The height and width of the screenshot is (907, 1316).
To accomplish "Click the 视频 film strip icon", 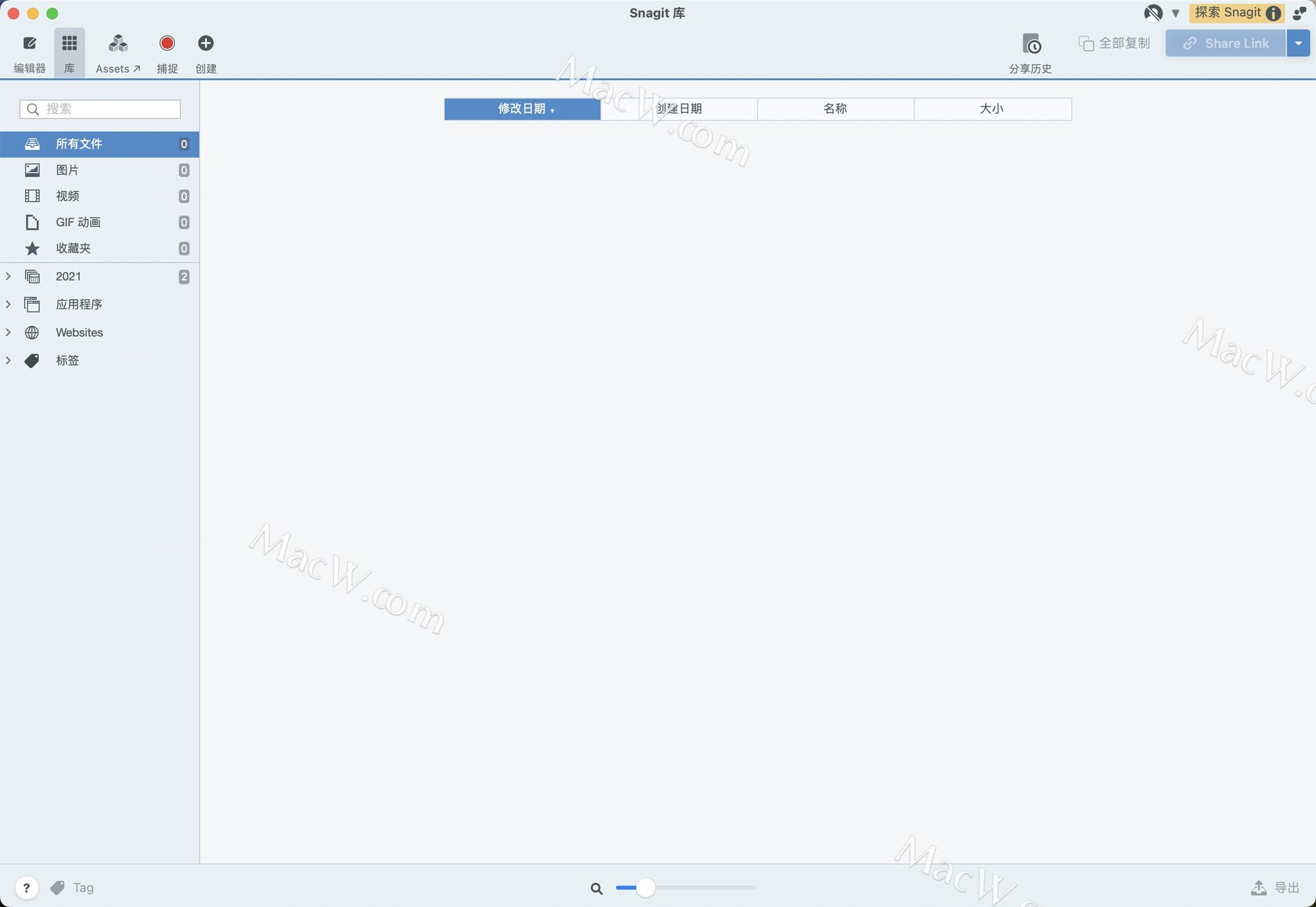I will tap(32, 196).
